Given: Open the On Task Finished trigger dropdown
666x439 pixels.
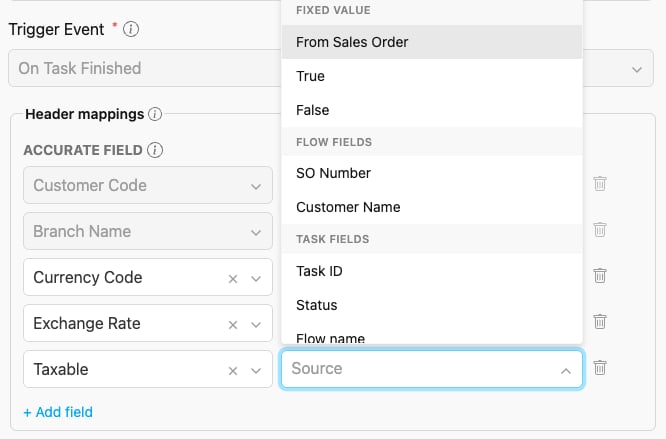Looking at the screenshot, I should (637, 69).
